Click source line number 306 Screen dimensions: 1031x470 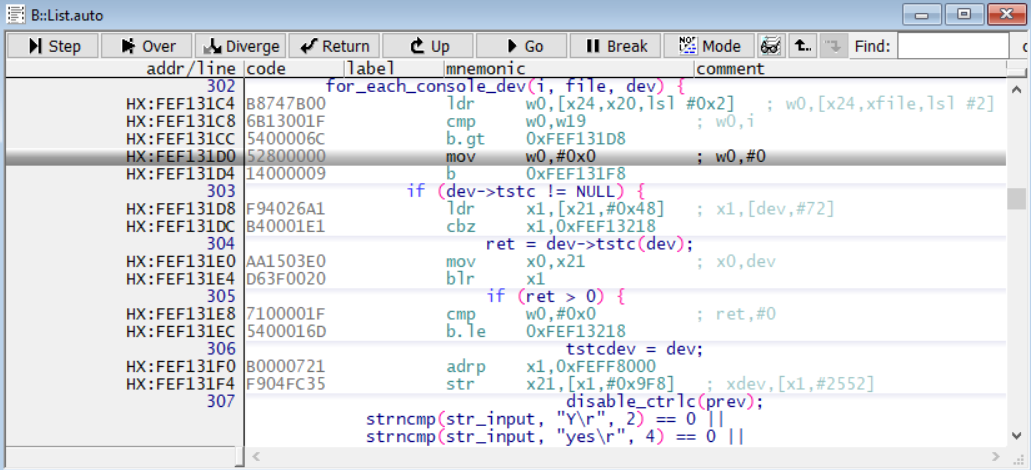tap(221, 349)
